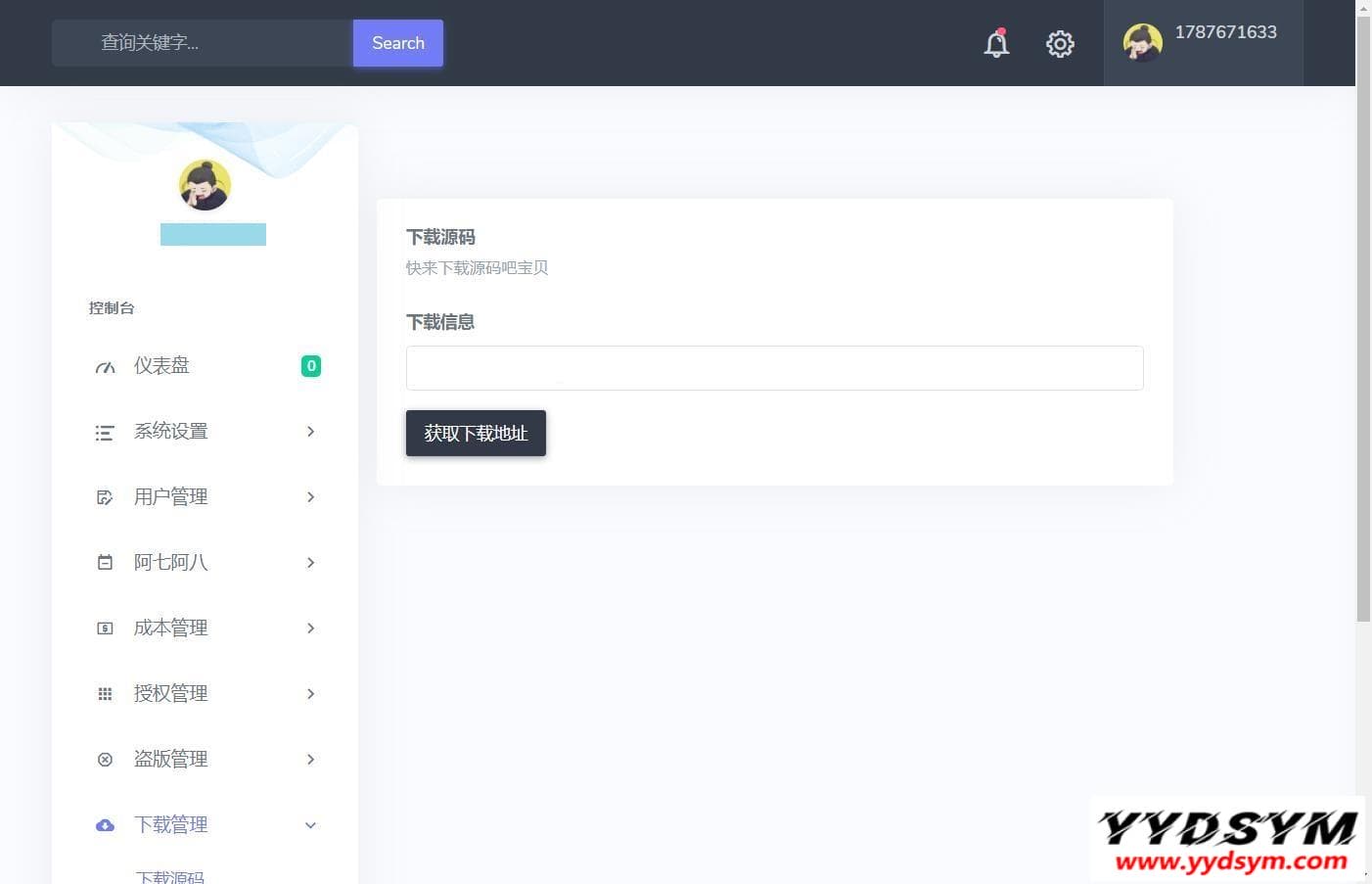
Task: Click the 获取下载地址 button
Action: point(476,433)
